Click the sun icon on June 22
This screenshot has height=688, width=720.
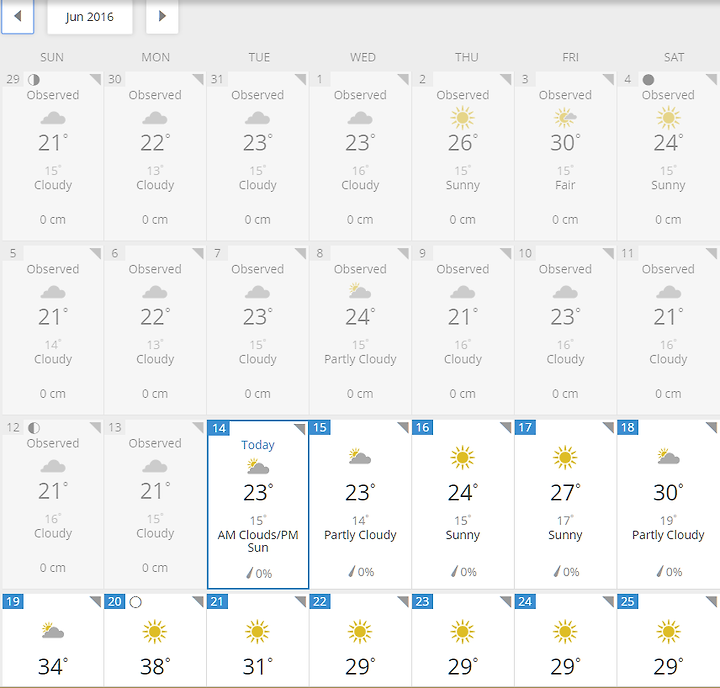360,632
